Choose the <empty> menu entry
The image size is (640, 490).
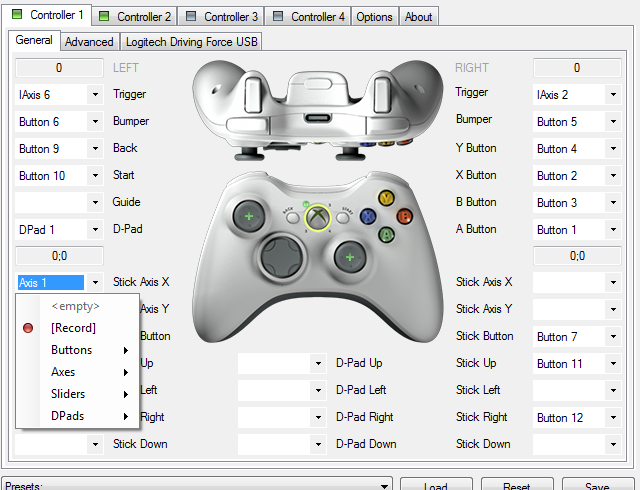click(x=78, y=306)
